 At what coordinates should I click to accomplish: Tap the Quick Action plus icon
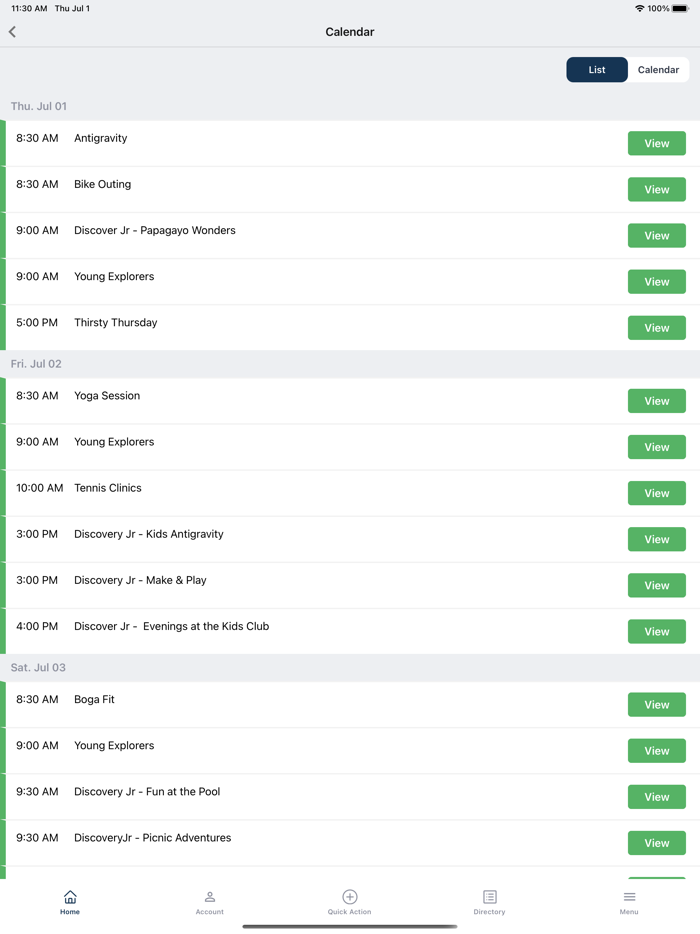350,897
